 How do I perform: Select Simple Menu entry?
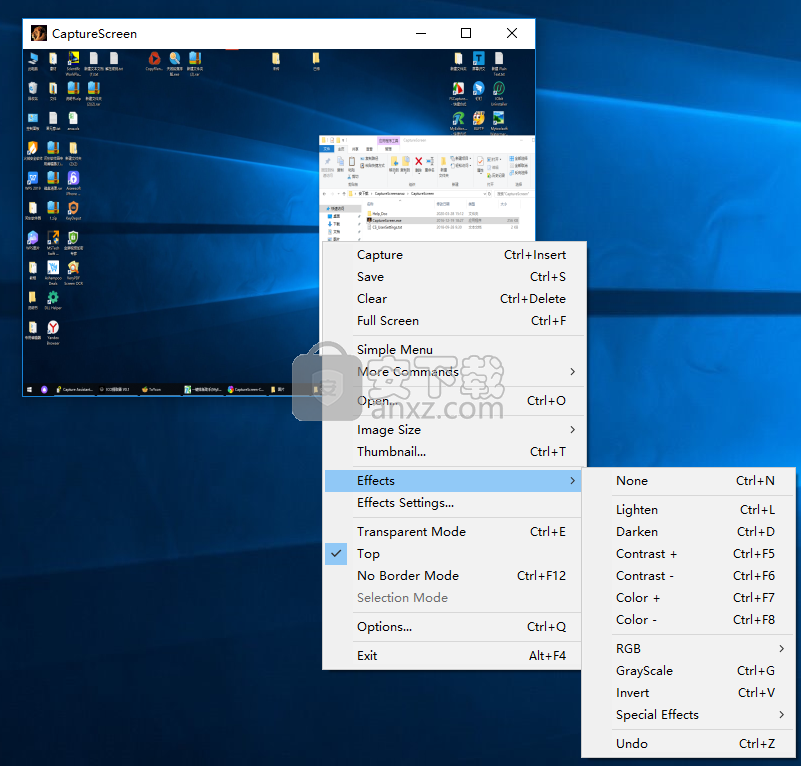(454, 350)
